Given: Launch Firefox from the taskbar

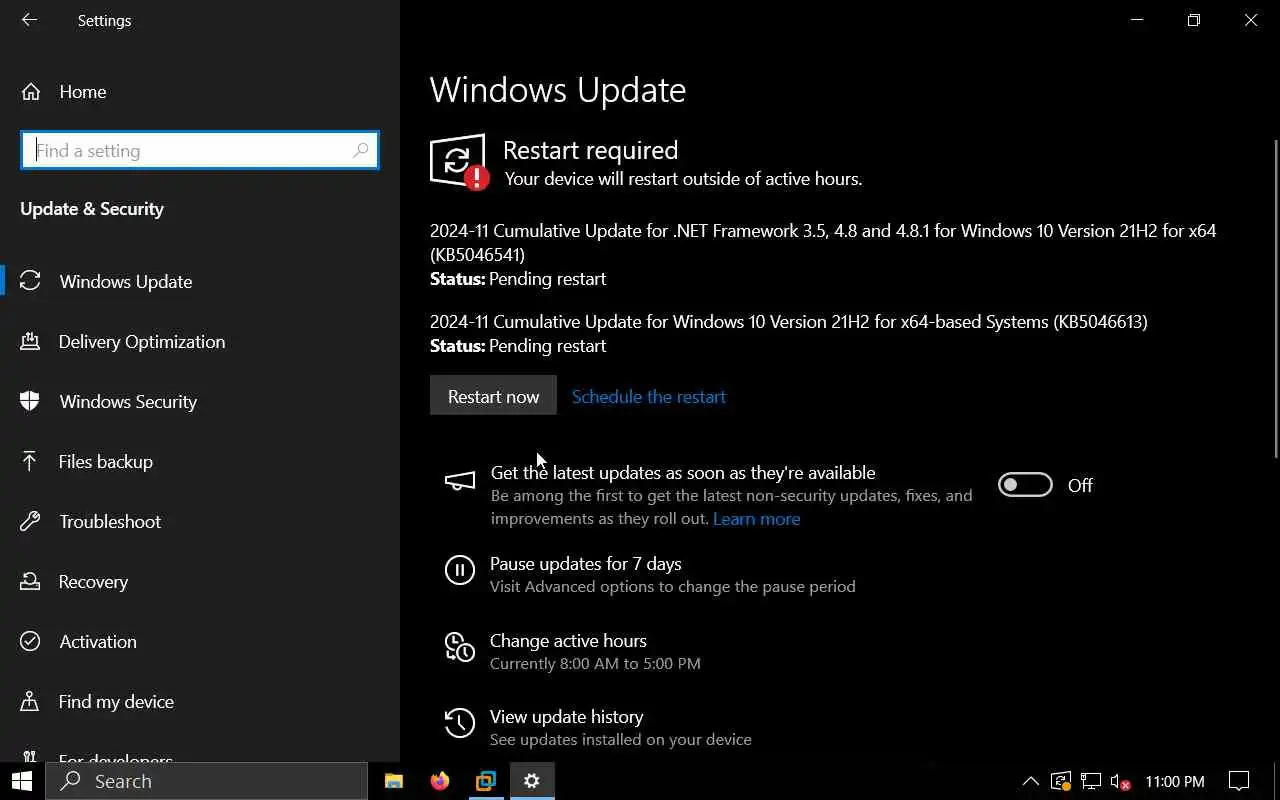Looking at the screenshot, I should pos(440,781).
